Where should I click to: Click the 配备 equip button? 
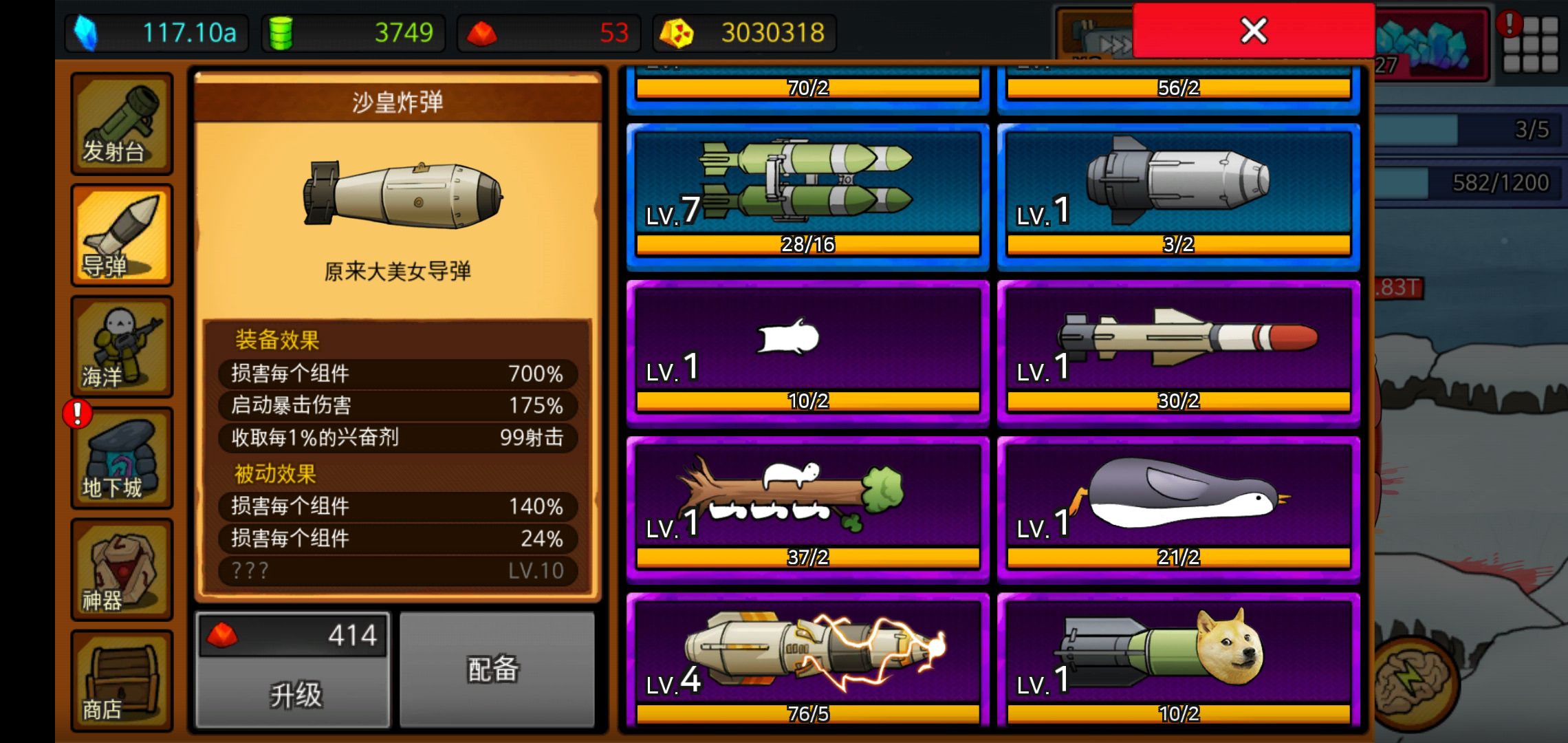(497, 670)
